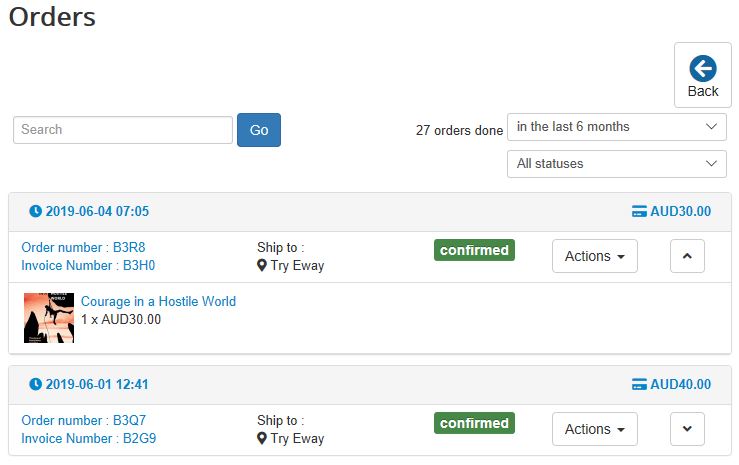The height and width of the screenshot is (465, 739).
Task: Open the Courage in a Hostile World link
Action: tap(158, 301)
